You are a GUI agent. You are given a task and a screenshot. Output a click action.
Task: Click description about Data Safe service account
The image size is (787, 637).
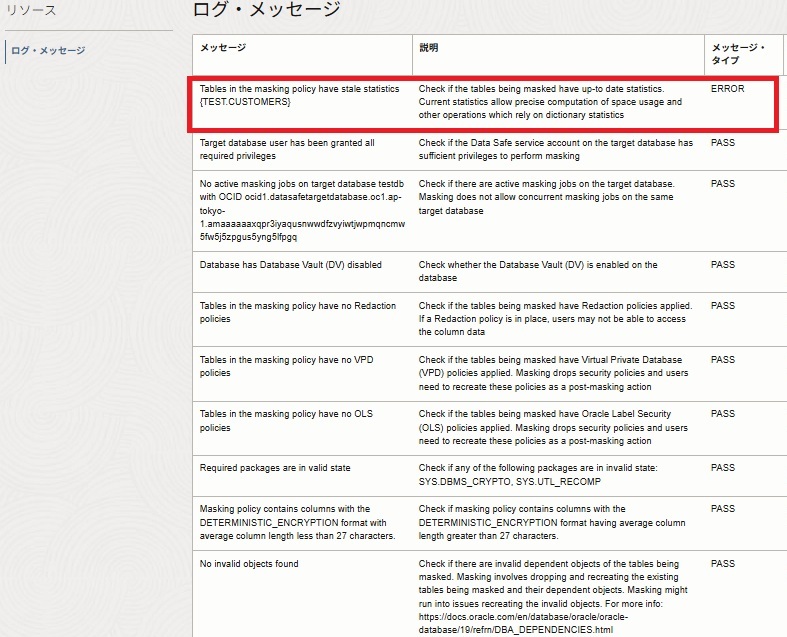coord(556,149)
